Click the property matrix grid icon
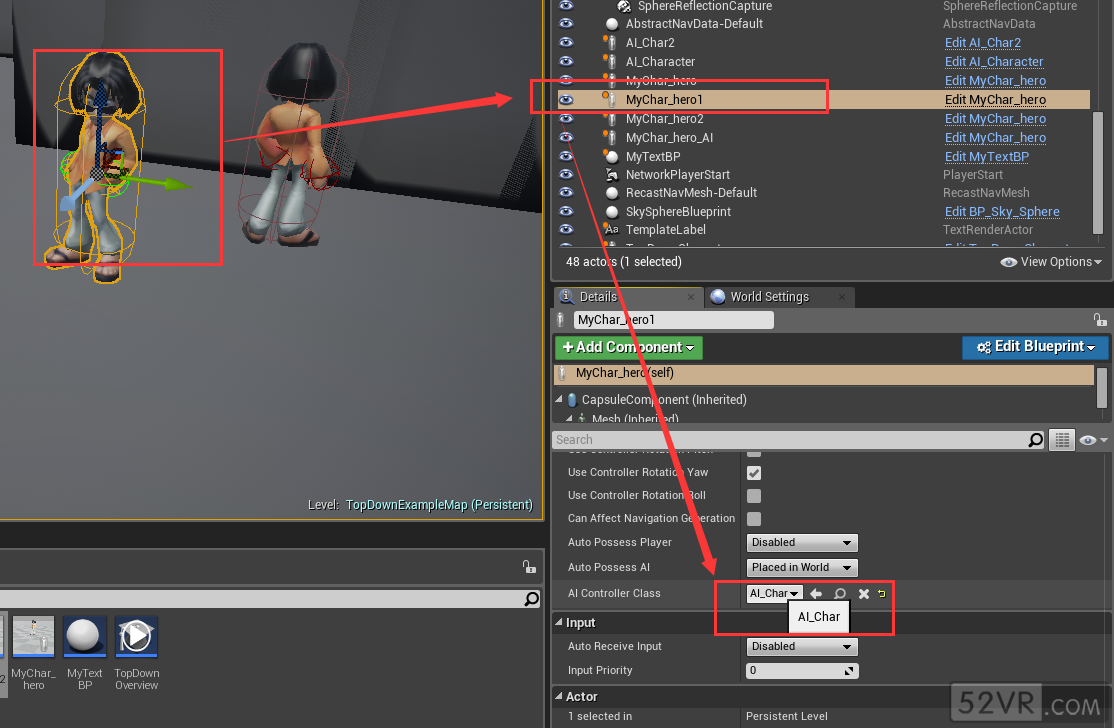Viewport: 1114px width, 728px height. tap(1062, 440)
